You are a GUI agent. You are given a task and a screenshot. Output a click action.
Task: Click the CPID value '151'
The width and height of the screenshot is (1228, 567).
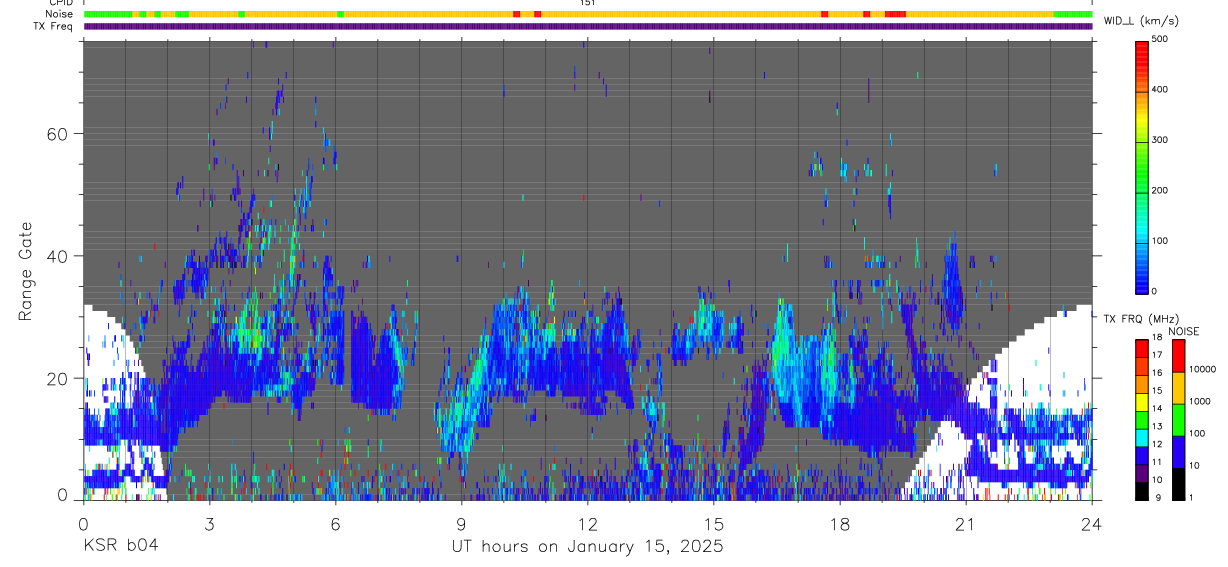click(587, 3)
